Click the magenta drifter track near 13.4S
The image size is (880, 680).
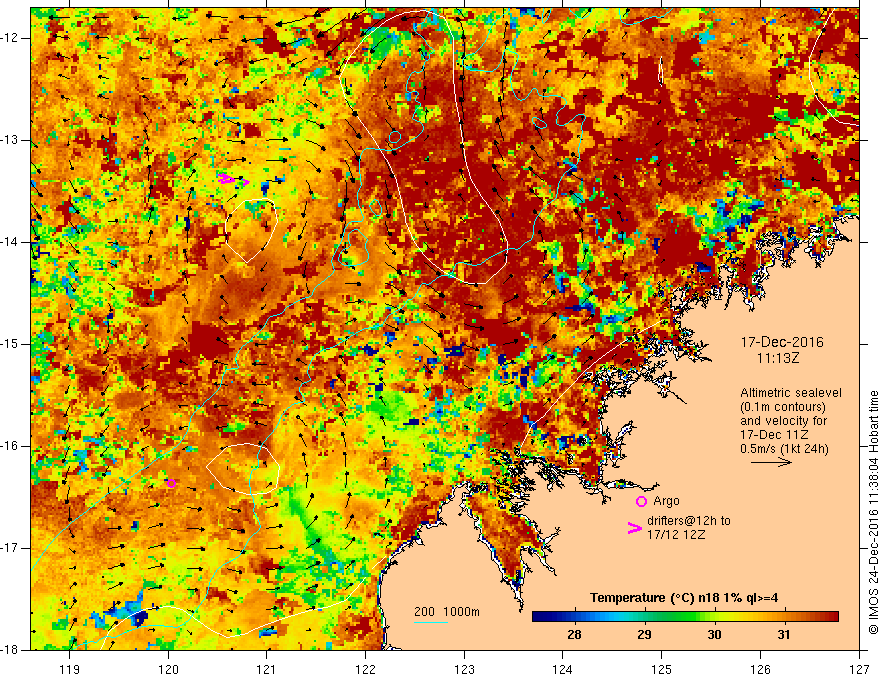[233, 180]
